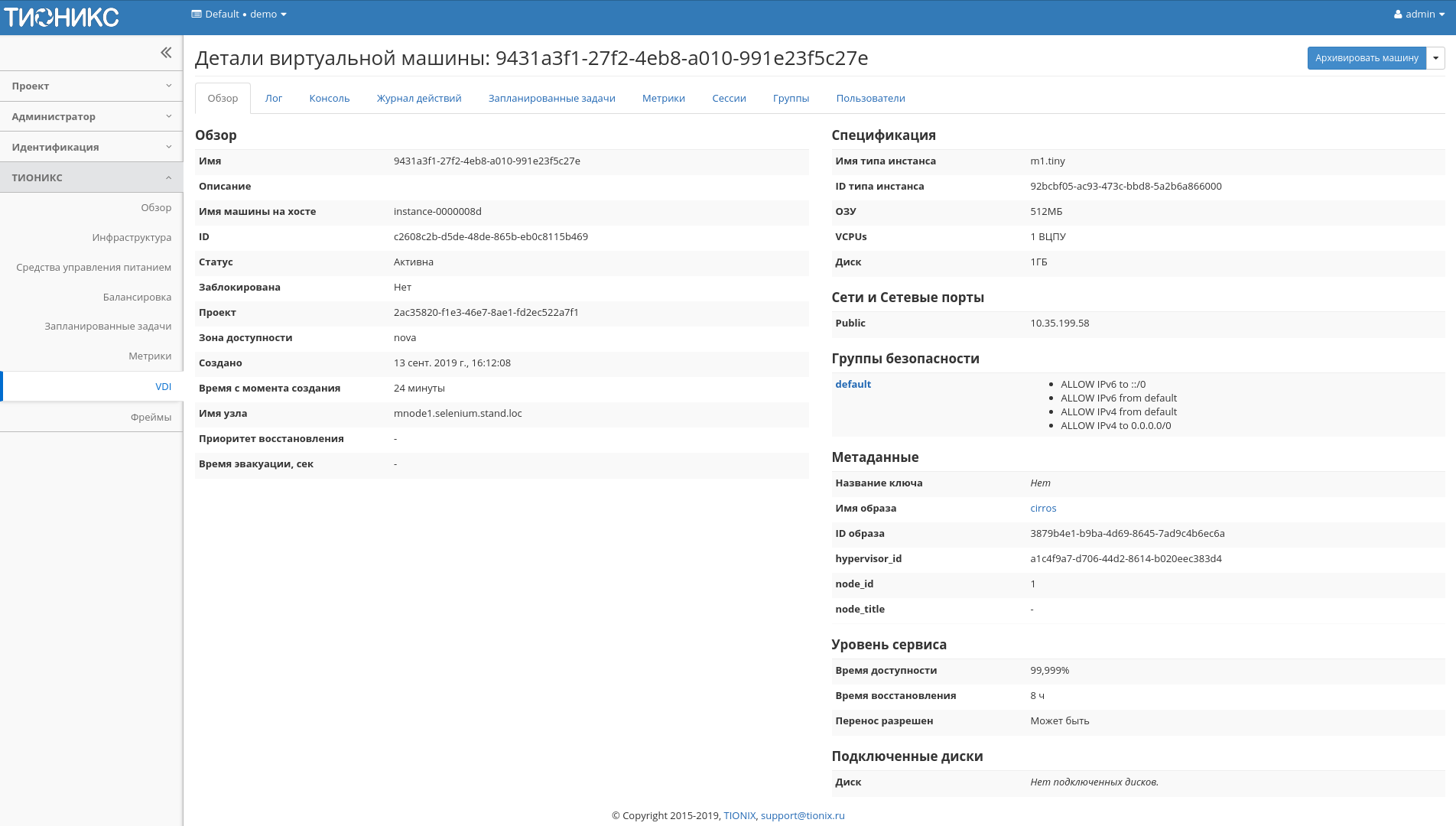Open the Журнал действий tab
This screenshot has width=1456, height=826.
tap(418, 98)
